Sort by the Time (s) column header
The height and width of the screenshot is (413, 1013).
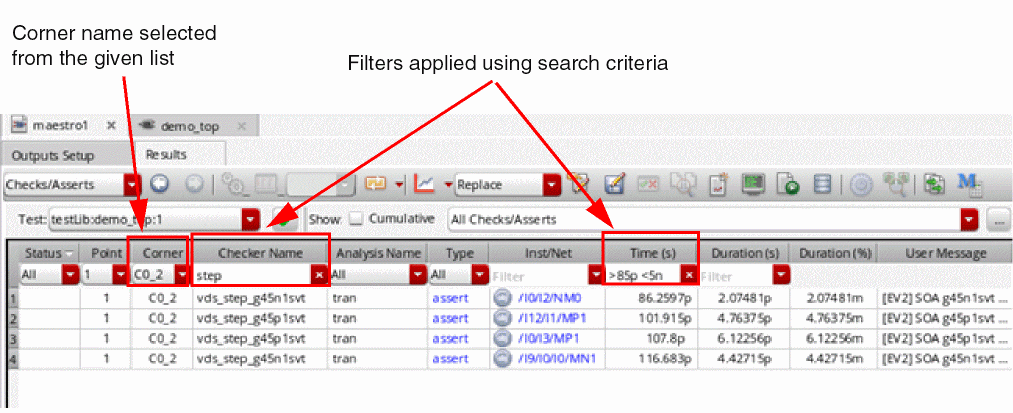[650, 253]
